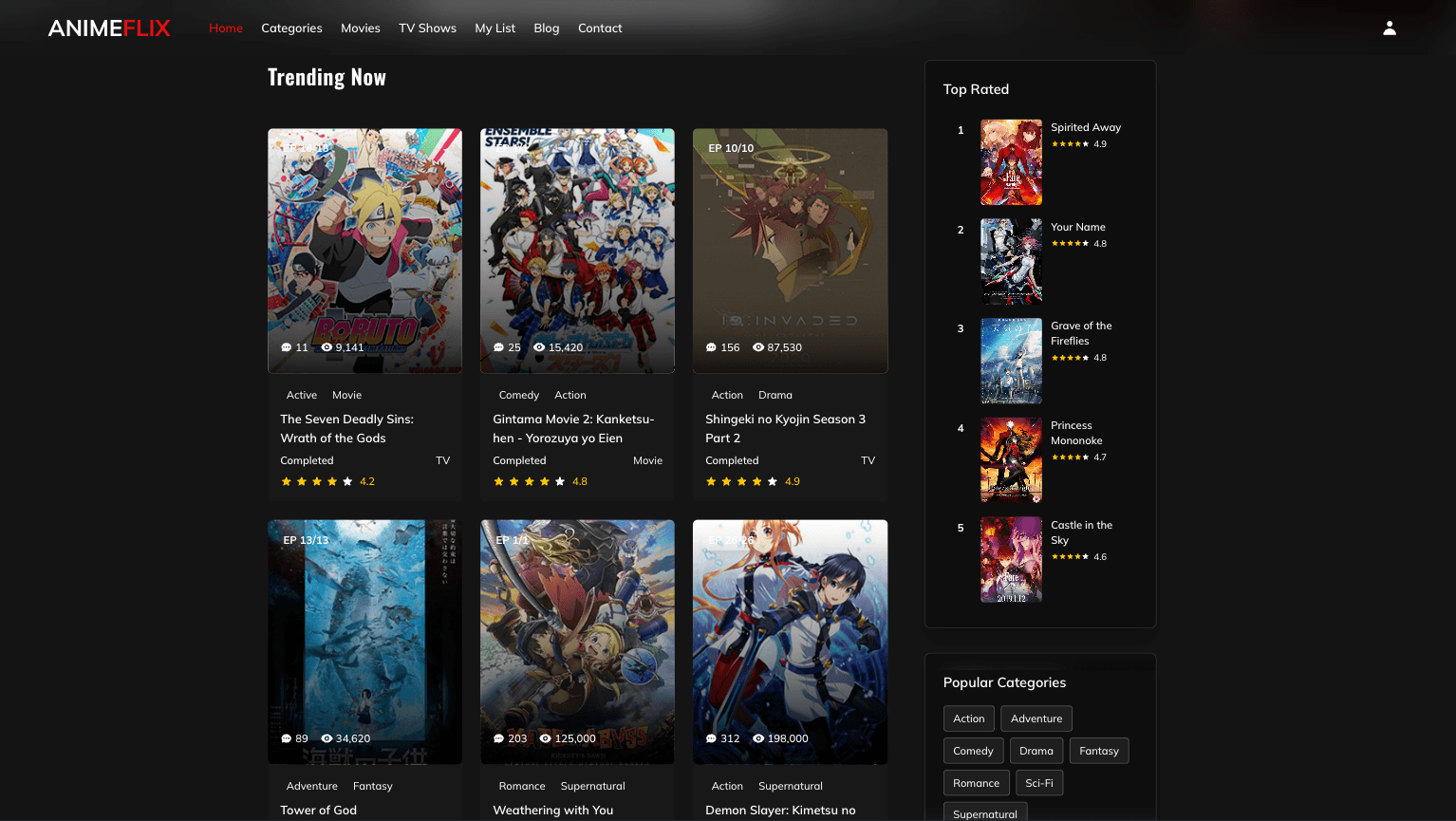Select the Action genre tag on Shingeki card

point(727,395)
